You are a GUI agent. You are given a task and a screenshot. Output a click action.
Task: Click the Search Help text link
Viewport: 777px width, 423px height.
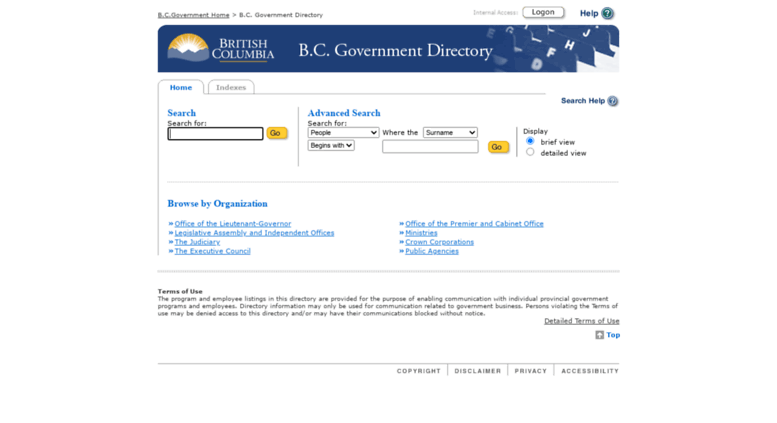(583, 101)
